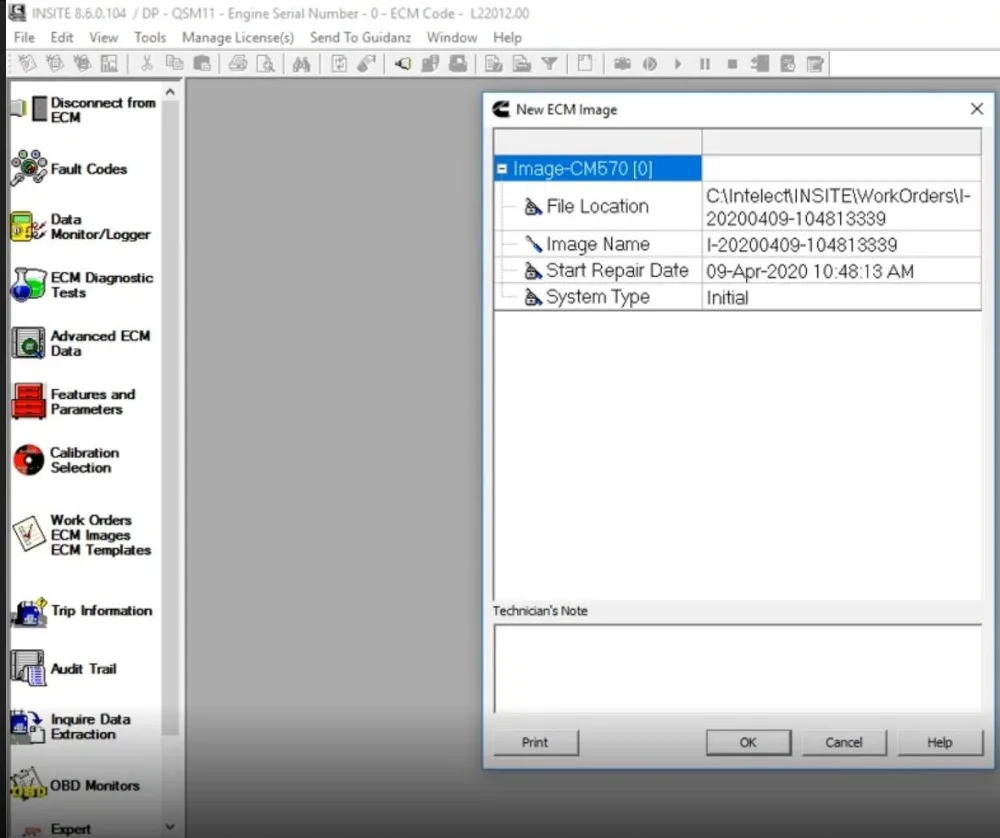Viewport: 1000px width, 838px height.
Task: Open the Audit Trail icon
Action: click(x=29, y=668)
